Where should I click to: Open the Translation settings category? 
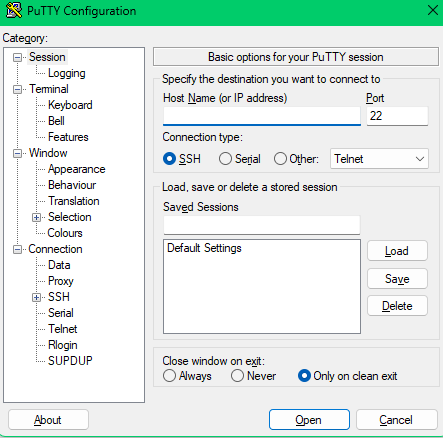tap(74, 201)
